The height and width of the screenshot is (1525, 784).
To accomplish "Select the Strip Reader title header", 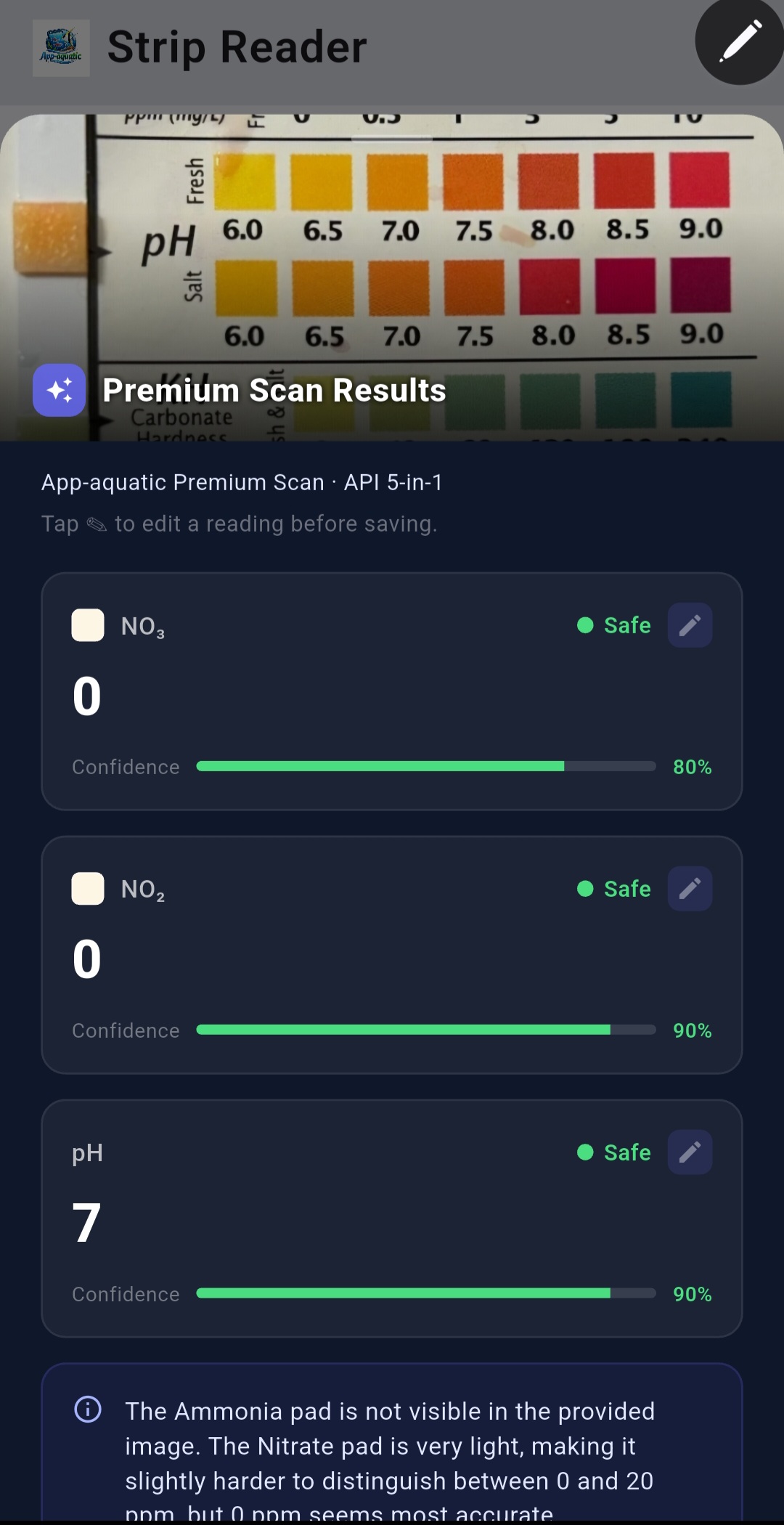I will pyautogui.click(x=237, y=46).
